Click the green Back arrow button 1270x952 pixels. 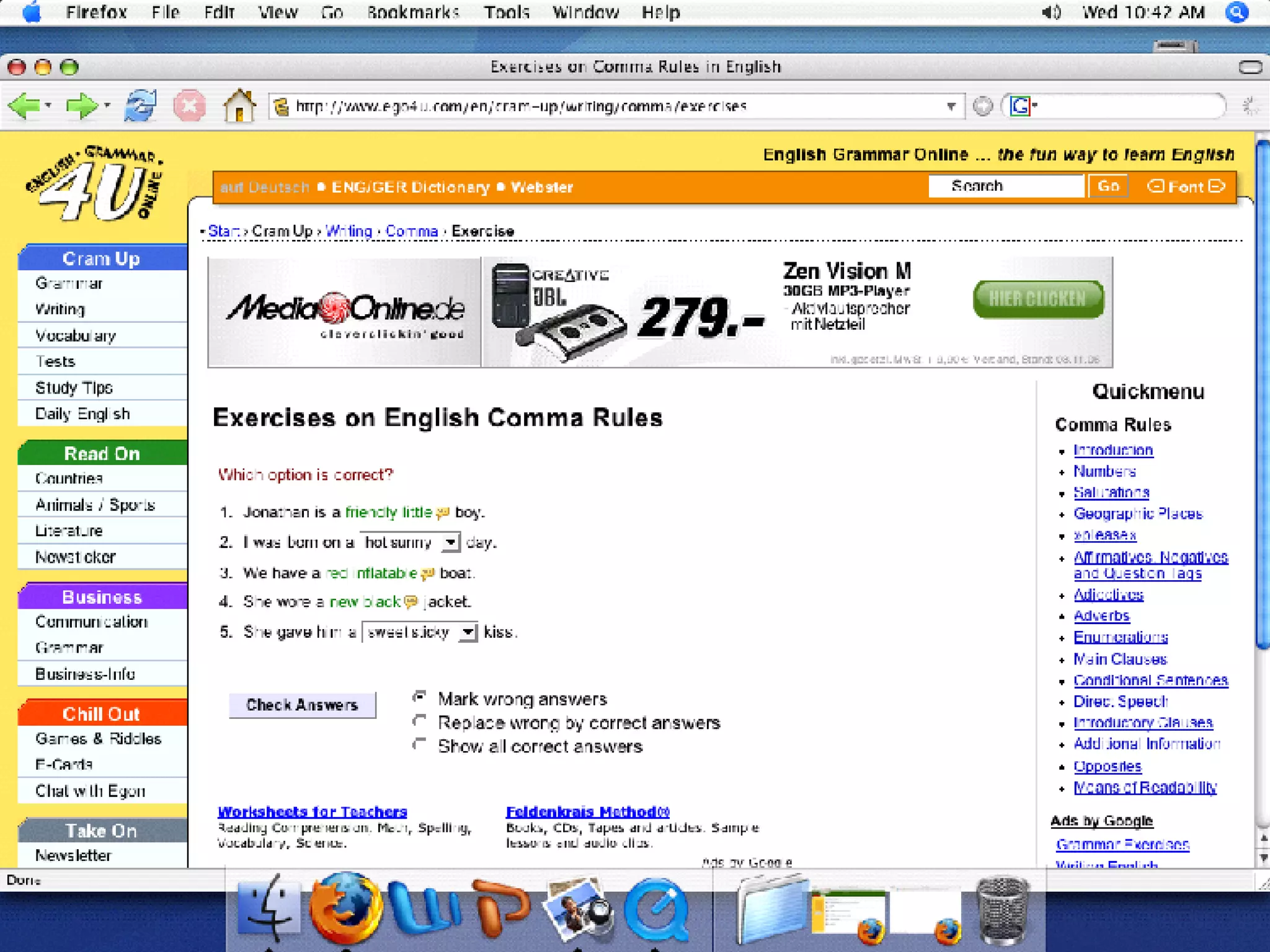(x=25, y=107)
